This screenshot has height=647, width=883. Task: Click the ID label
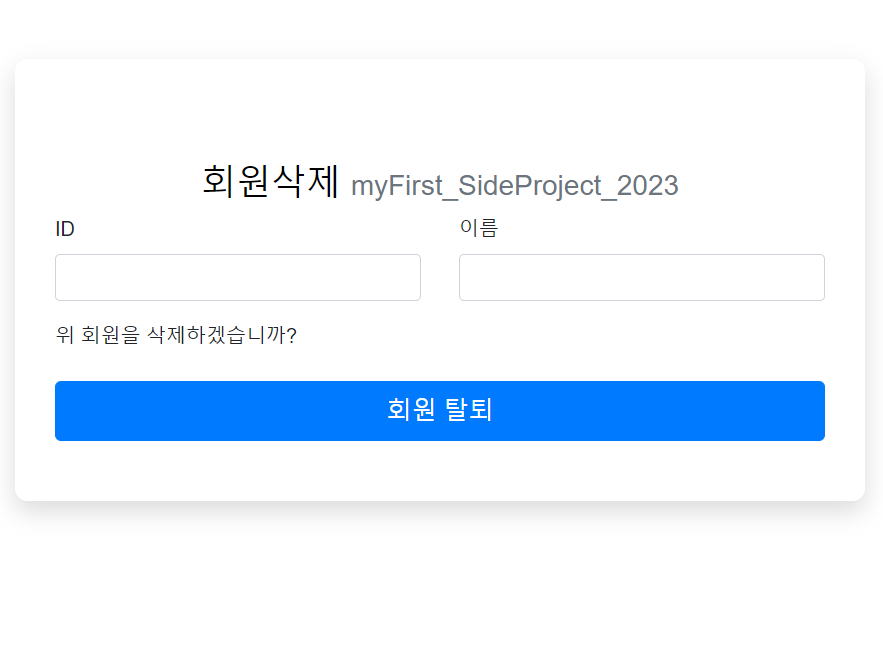click(x=65, y=229)
